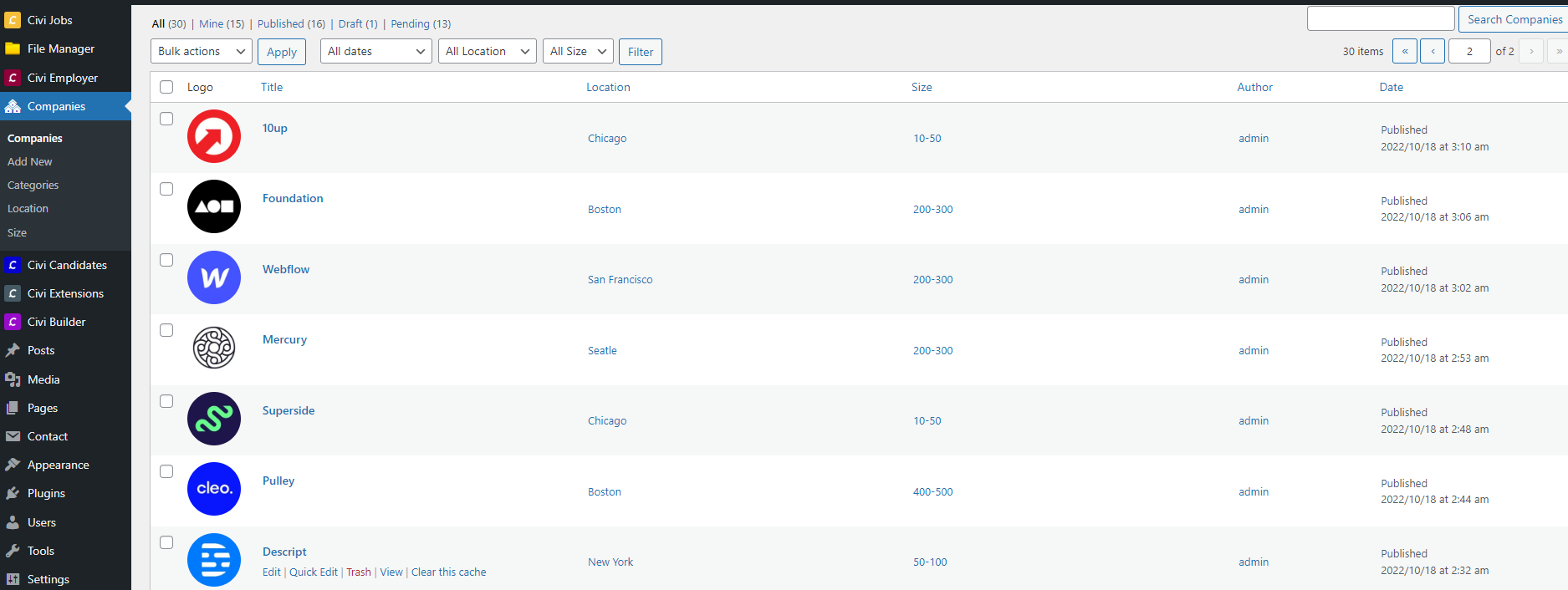Click the Contact envelope icon

pos(13,436)
